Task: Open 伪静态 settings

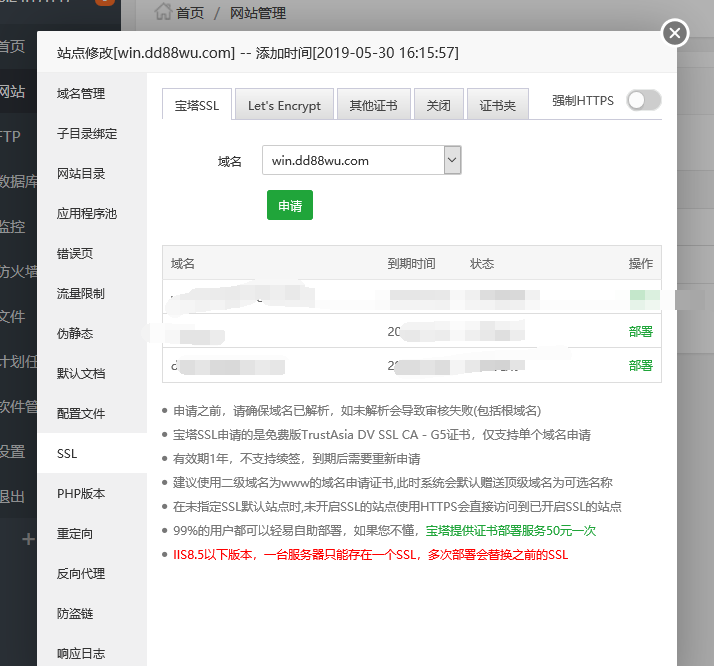Action: pyautogui.click(x=92, y=334)
